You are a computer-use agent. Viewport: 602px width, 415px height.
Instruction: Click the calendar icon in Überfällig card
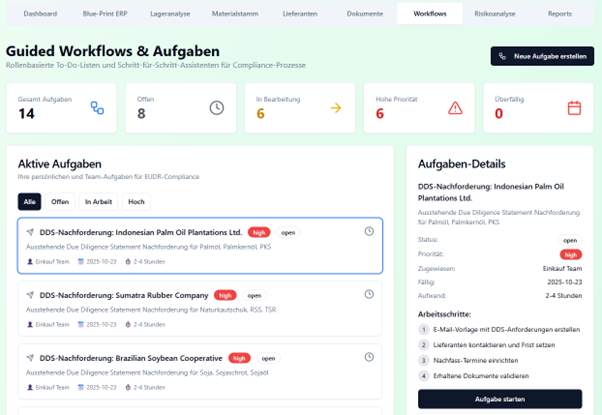point(574,108)
